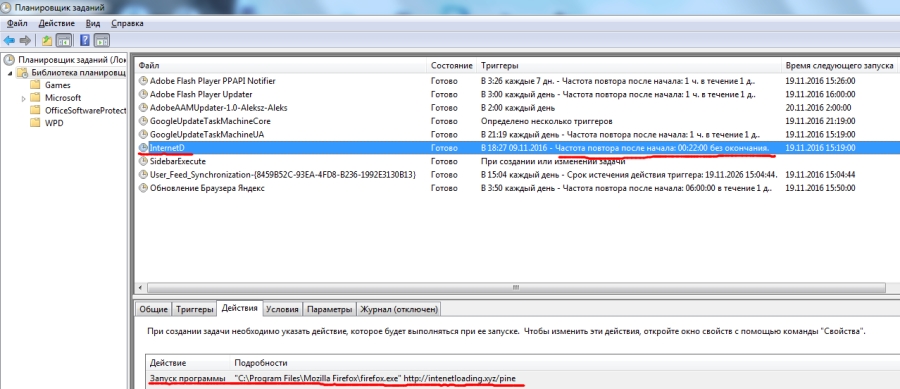Image resolution: width=900 pixels, height=389 pixels.
Task: Click clock icon of Обновление Браузера Яндекс
Action: tap(143, 188)
